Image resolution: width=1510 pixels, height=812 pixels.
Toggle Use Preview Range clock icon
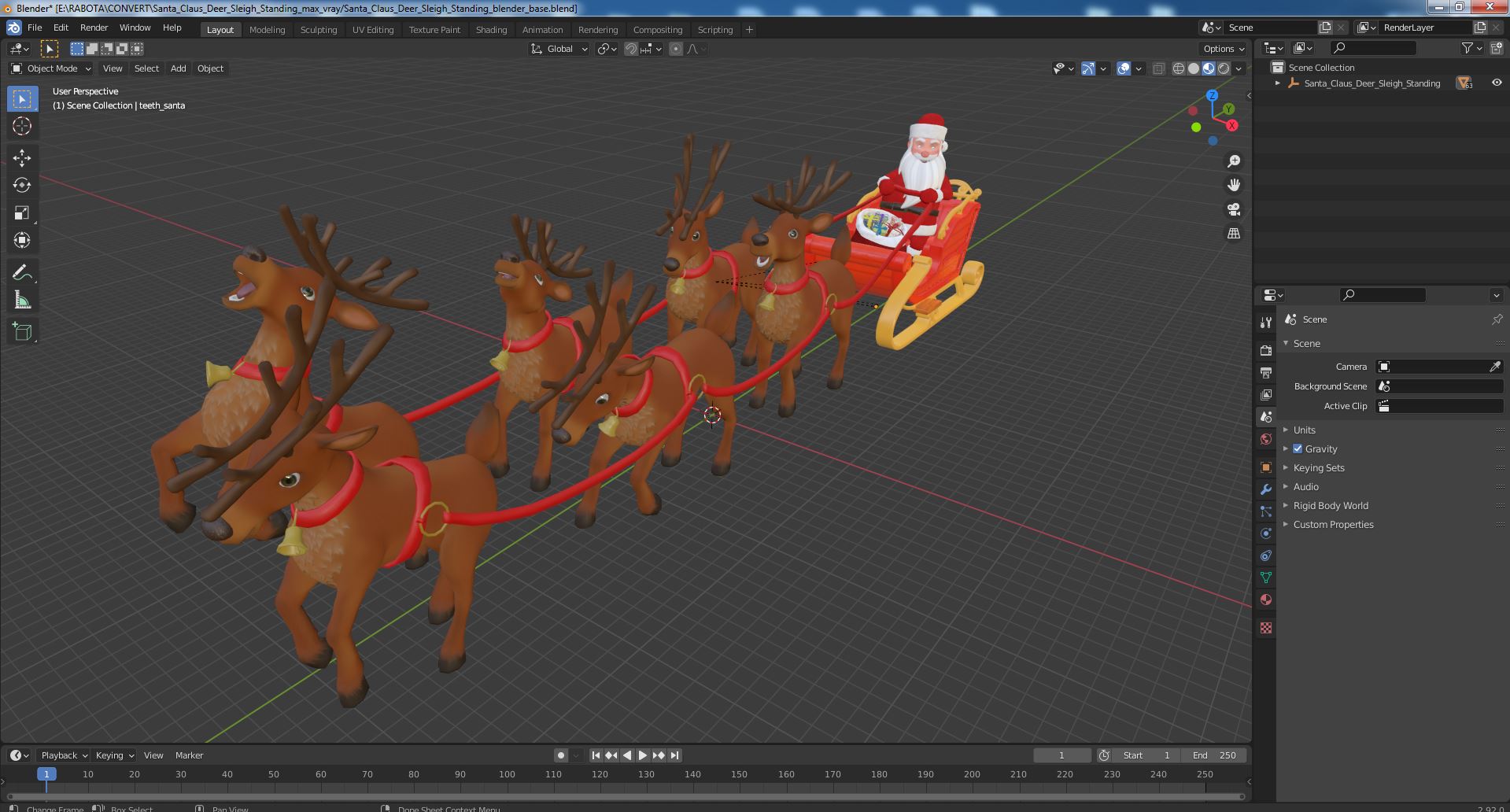pyautogui.click(x=1104, y=755)
